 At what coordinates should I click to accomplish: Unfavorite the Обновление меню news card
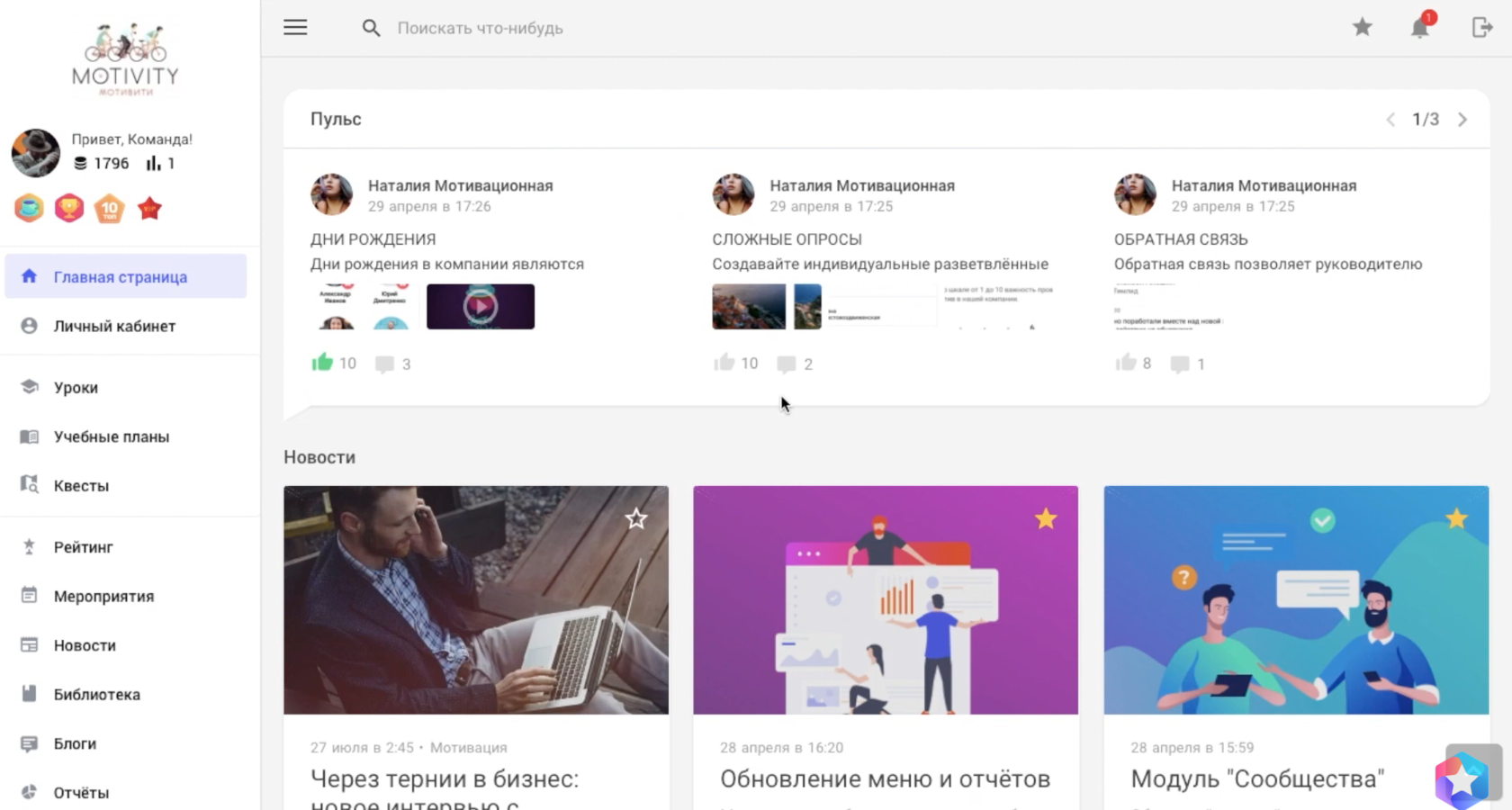click(x=1046, y=518)
